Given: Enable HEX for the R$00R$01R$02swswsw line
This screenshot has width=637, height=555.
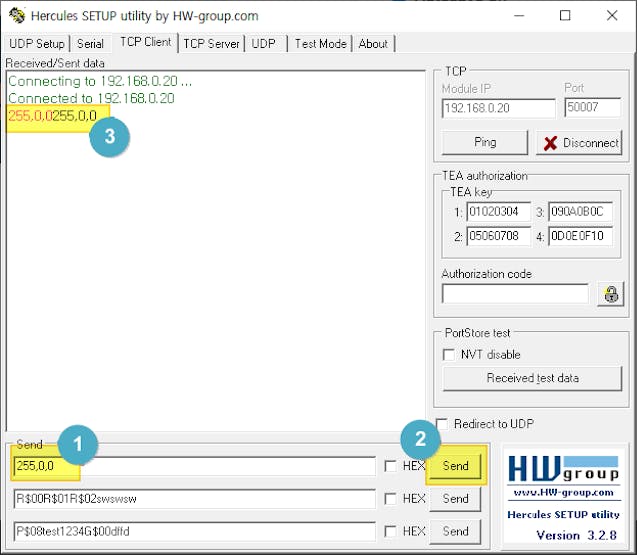Looking at the screenshot, I should [x=390, y=499].
